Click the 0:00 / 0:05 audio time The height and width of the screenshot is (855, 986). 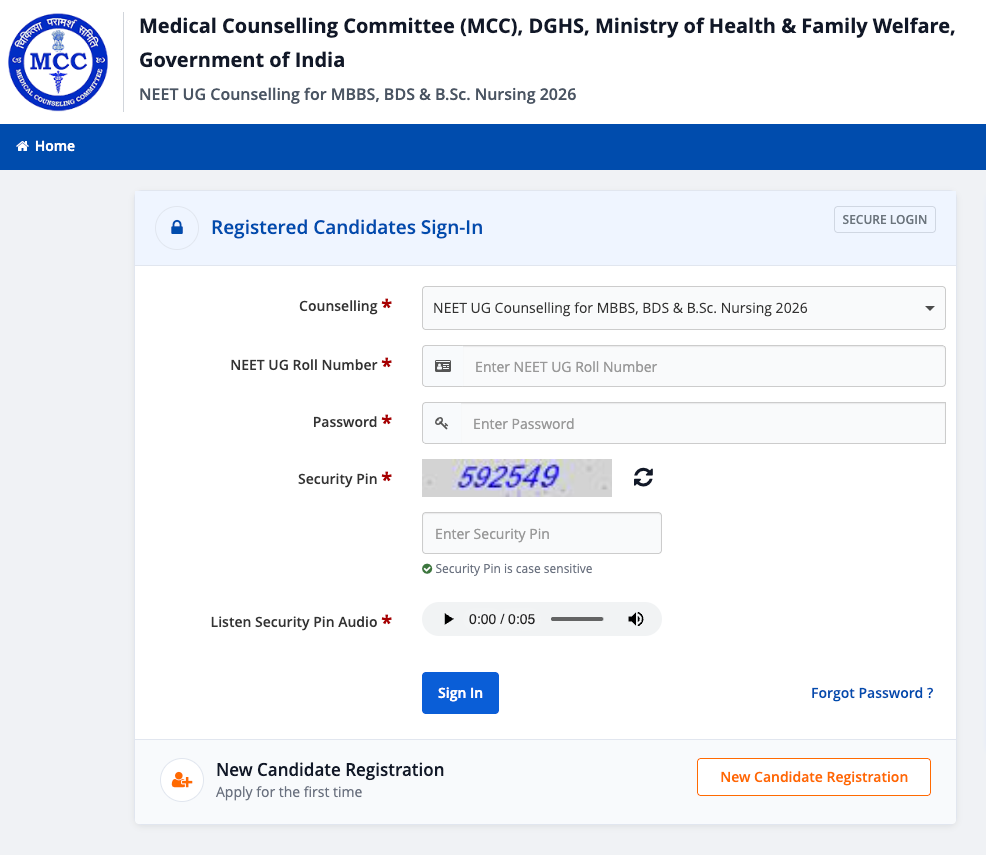point(502,619)
